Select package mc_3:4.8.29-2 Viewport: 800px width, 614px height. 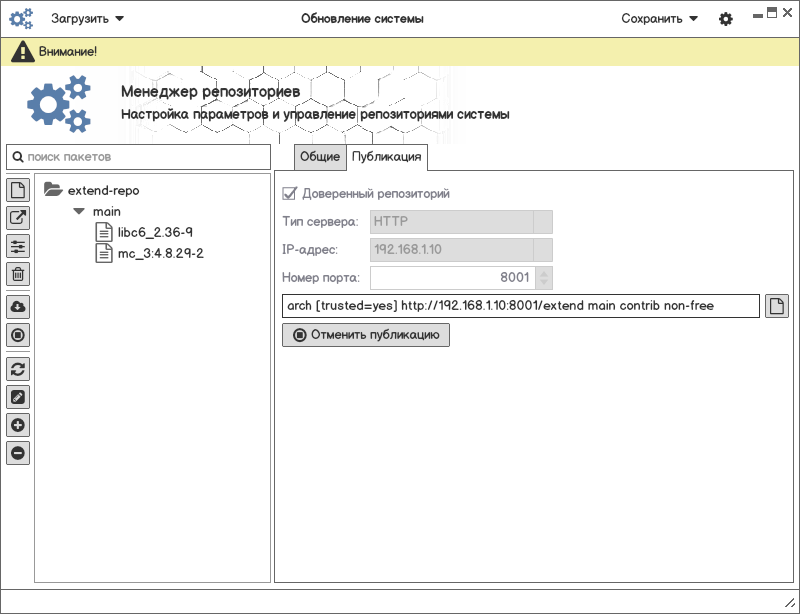click(161, 253)
